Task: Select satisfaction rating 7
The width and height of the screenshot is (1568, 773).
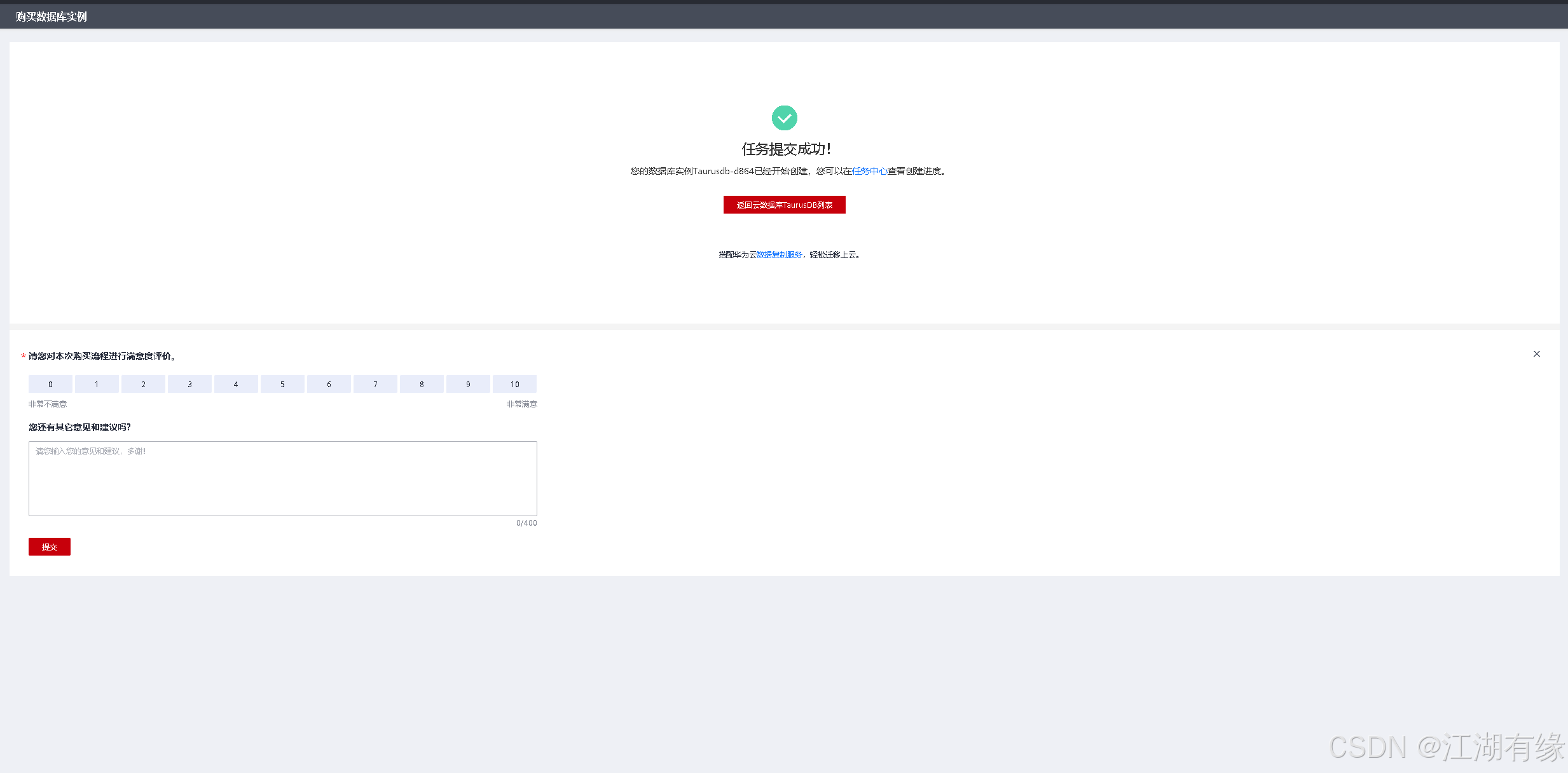Action: (x=375, y=384)
